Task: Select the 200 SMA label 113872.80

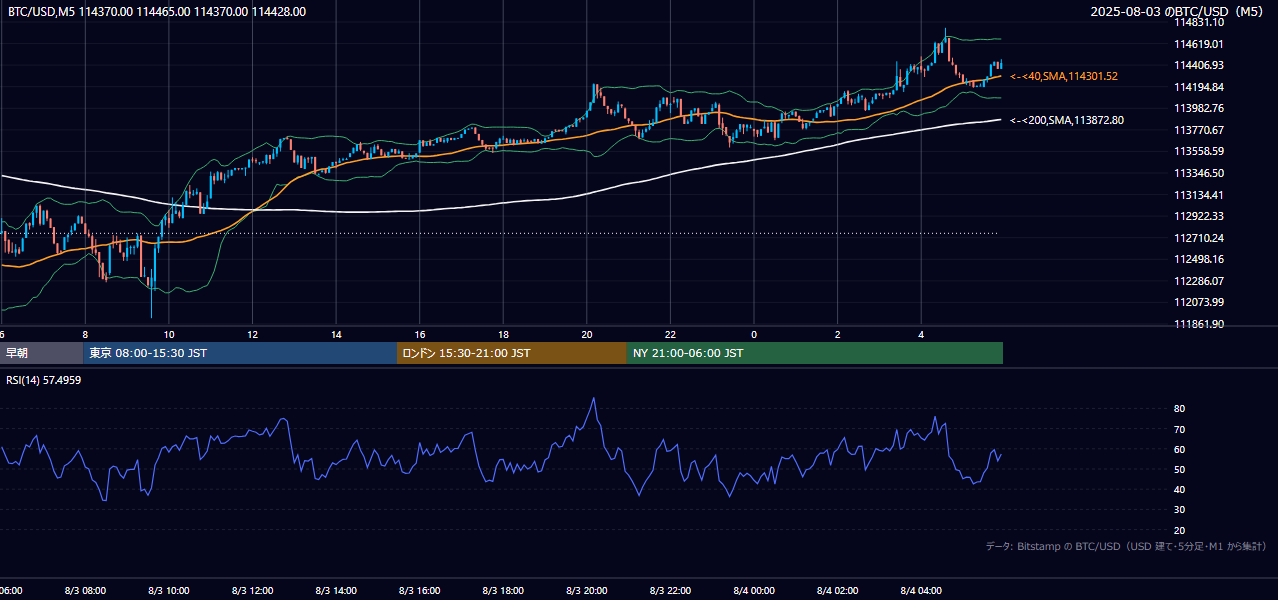Action: coord(1067,120)
